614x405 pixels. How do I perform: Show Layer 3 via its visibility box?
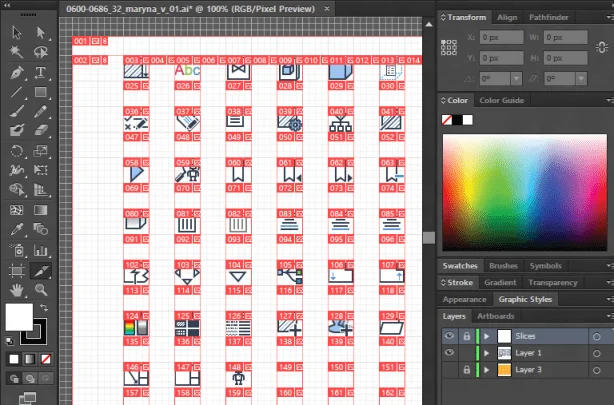point(449,369)
